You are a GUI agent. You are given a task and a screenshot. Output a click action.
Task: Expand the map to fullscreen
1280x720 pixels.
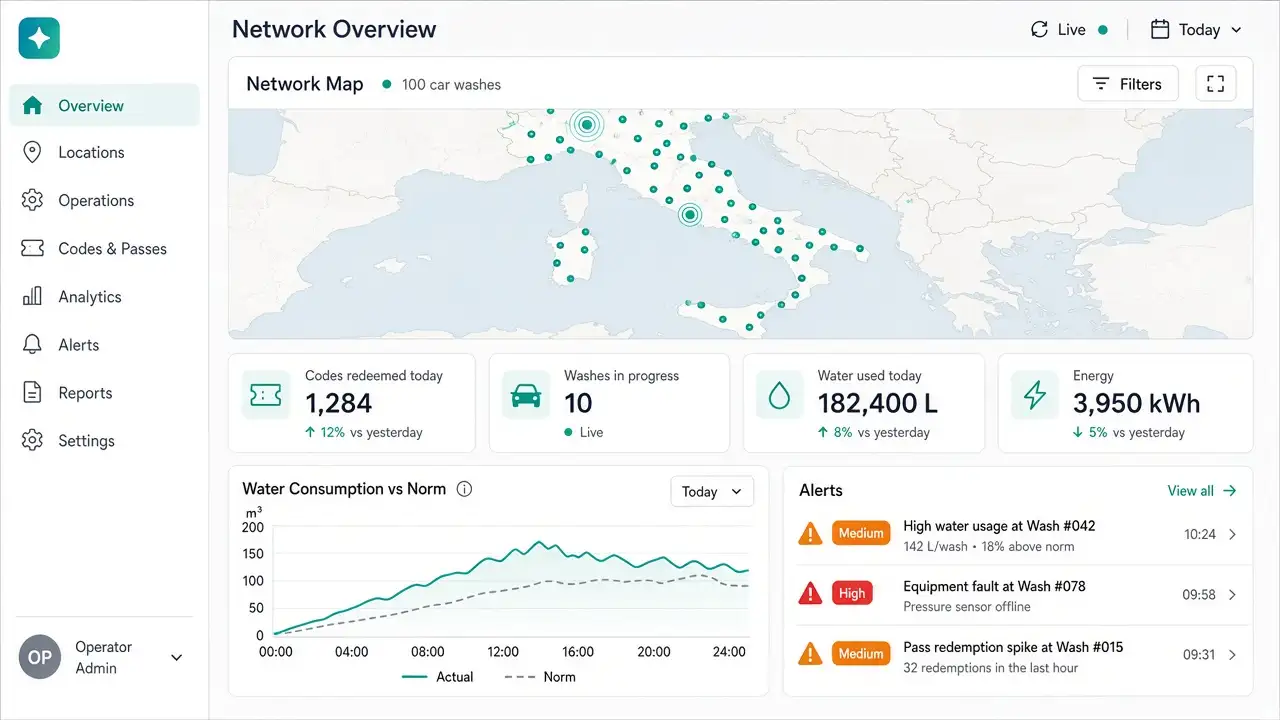tap(1216, 84)
